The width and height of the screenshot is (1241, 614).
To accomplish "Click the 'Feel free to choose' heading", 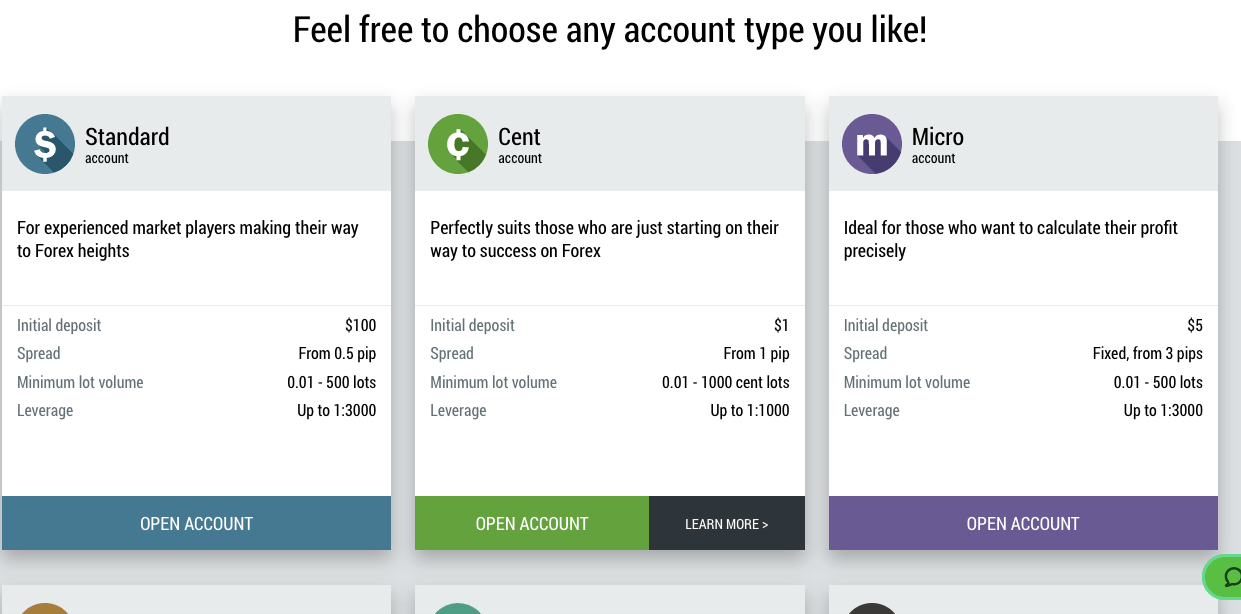I will point(610,30).
